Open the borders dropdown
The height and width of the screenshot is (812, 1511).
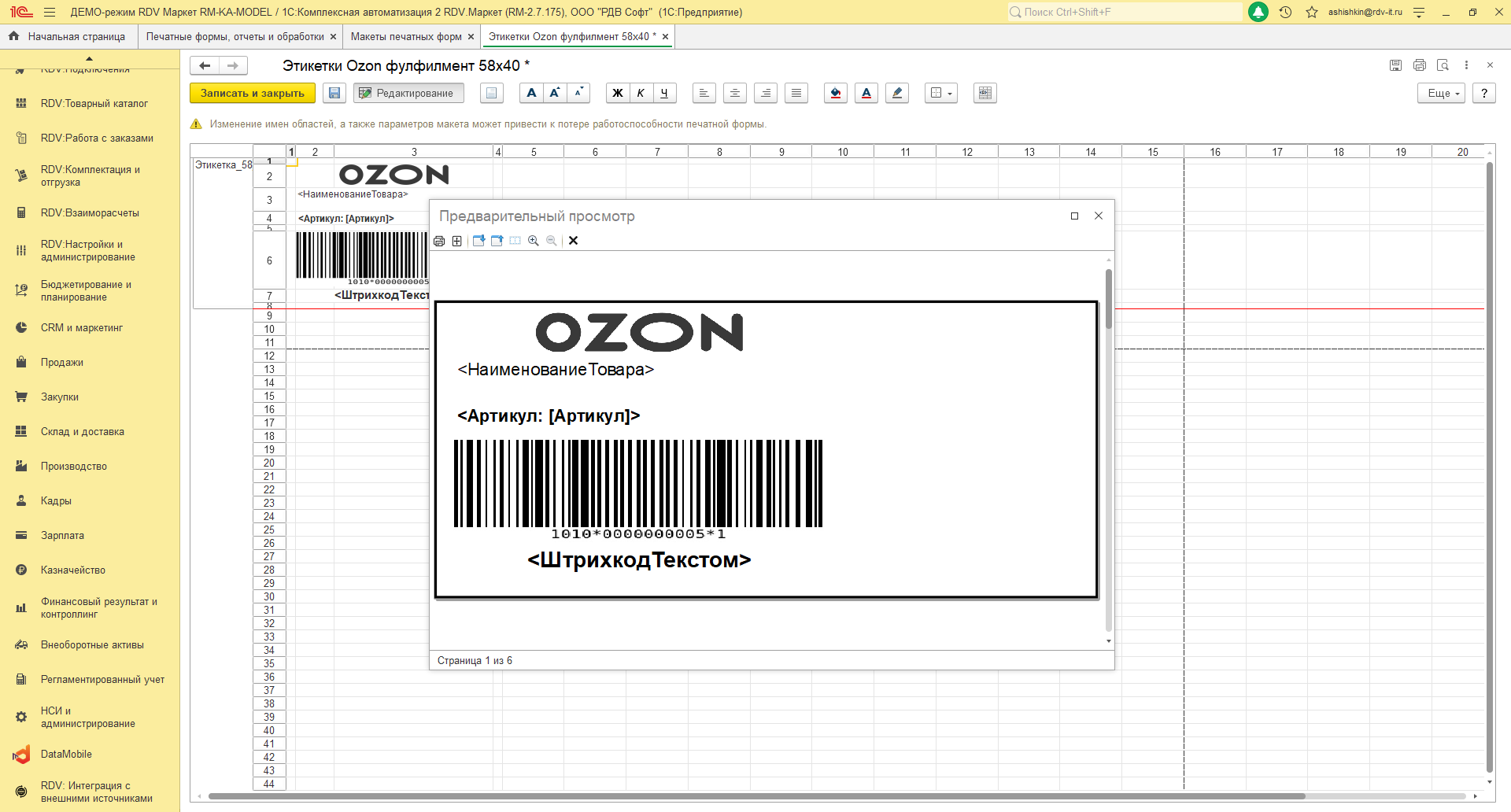(x=941, y=93)
